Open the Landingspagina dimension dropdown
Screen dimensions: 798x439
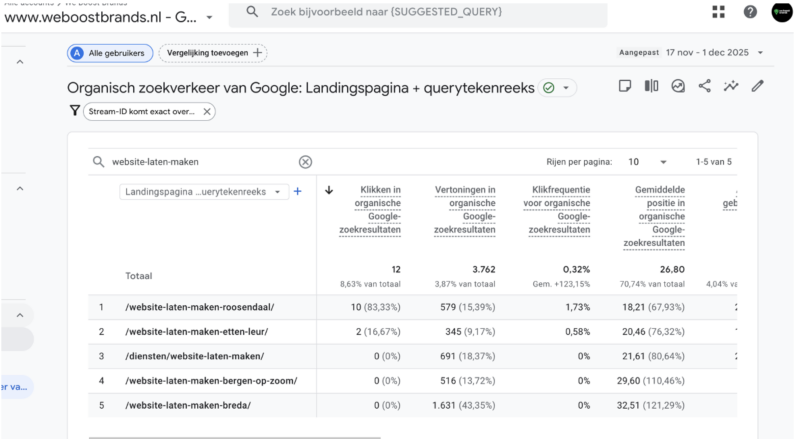pyautogui.click(x=204, y=191)
